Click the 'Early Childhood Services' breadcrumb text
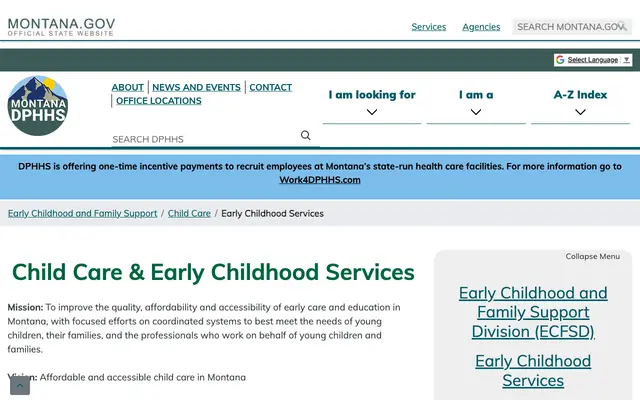 [272, 213]
